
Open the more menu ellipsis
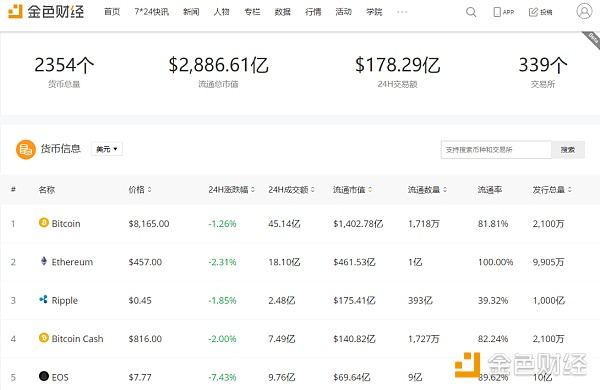pyautogui.click(x=402, y=12)
